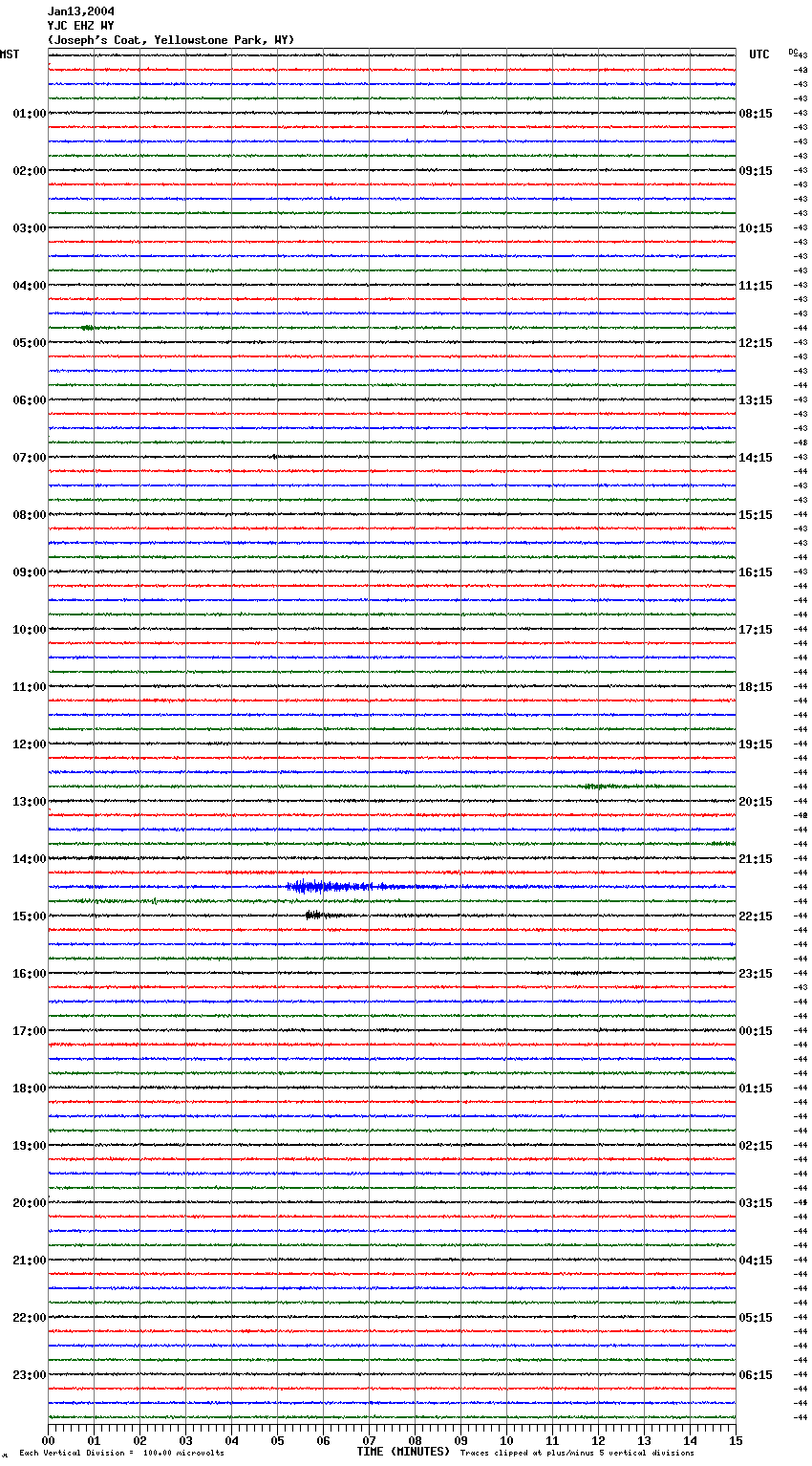Select the 06:00 MST row label
Screen dimensions: 812x1466
click(30, 400)
